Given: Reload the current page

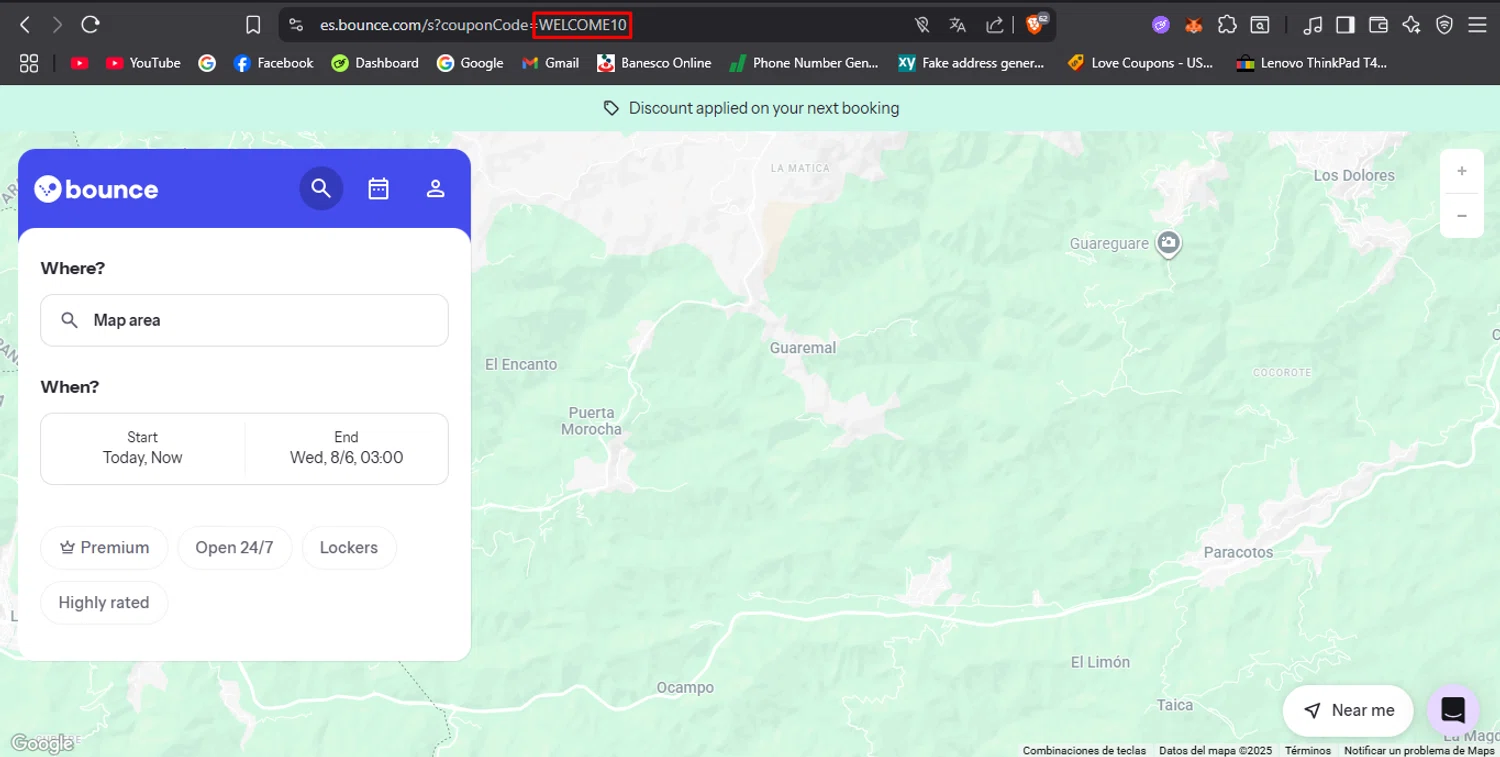Looking at the screenshot, I should coord(90,25).
